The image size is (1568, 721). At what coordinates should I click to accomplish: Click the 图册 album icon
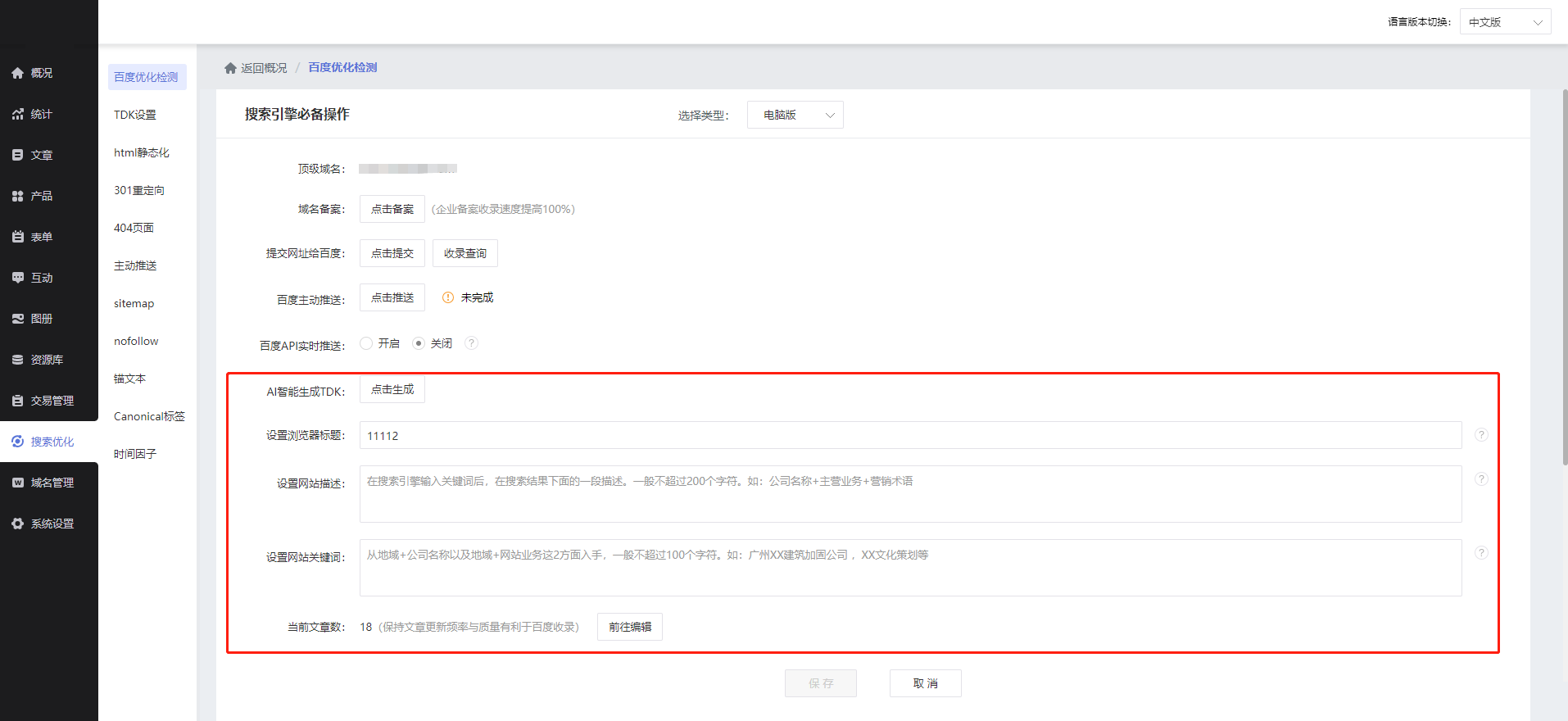17,319
